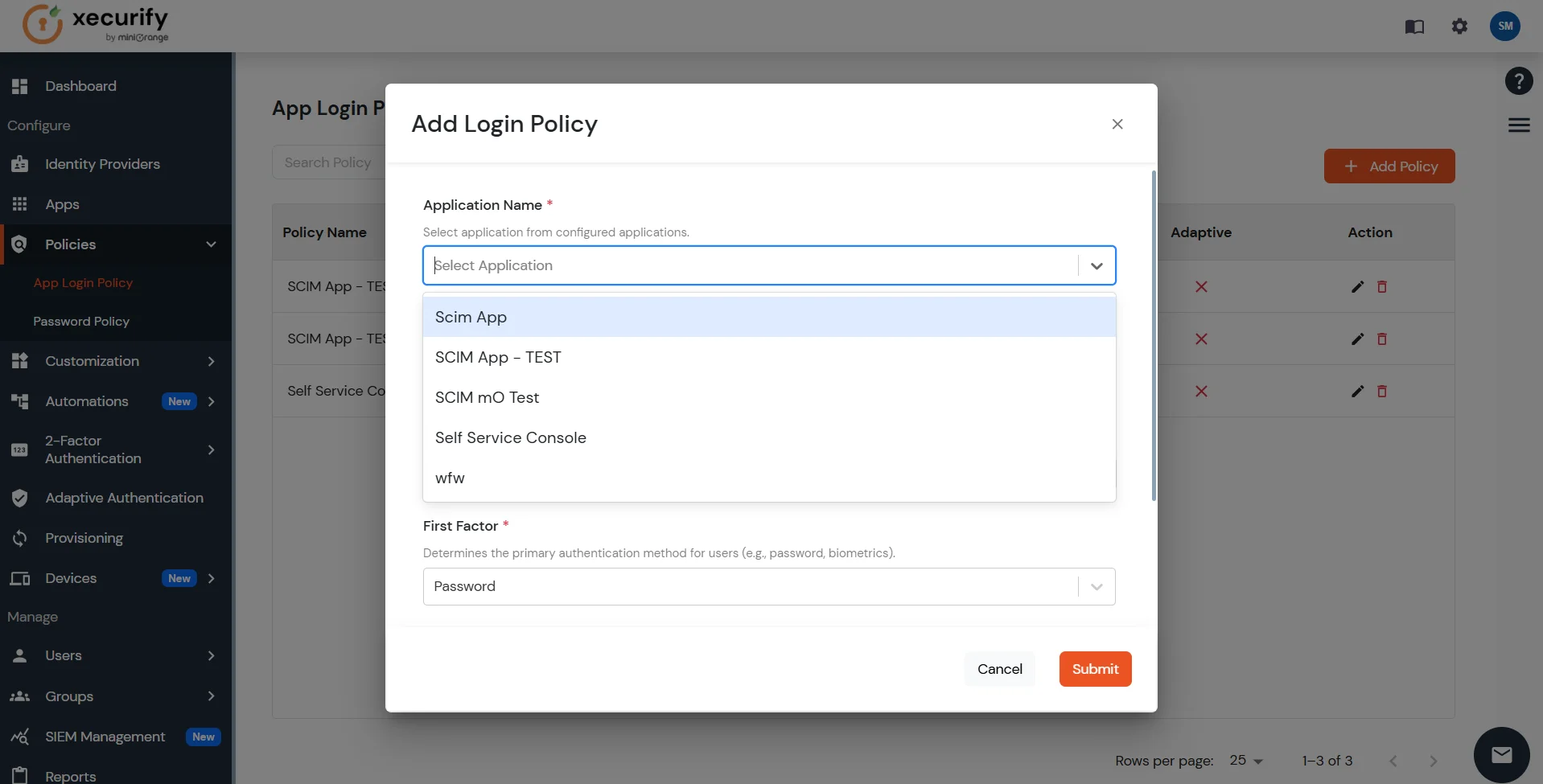Edit the second SCIM App policy row
Screen dimensions: 1543x784
[x=1357, y=339]
